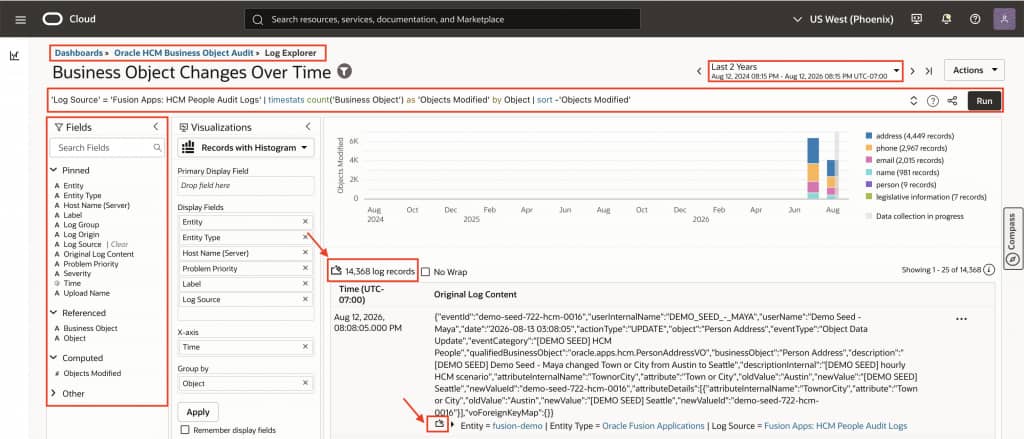
Task: Select Severity pinned field
Action: click(x=77, y=274)
